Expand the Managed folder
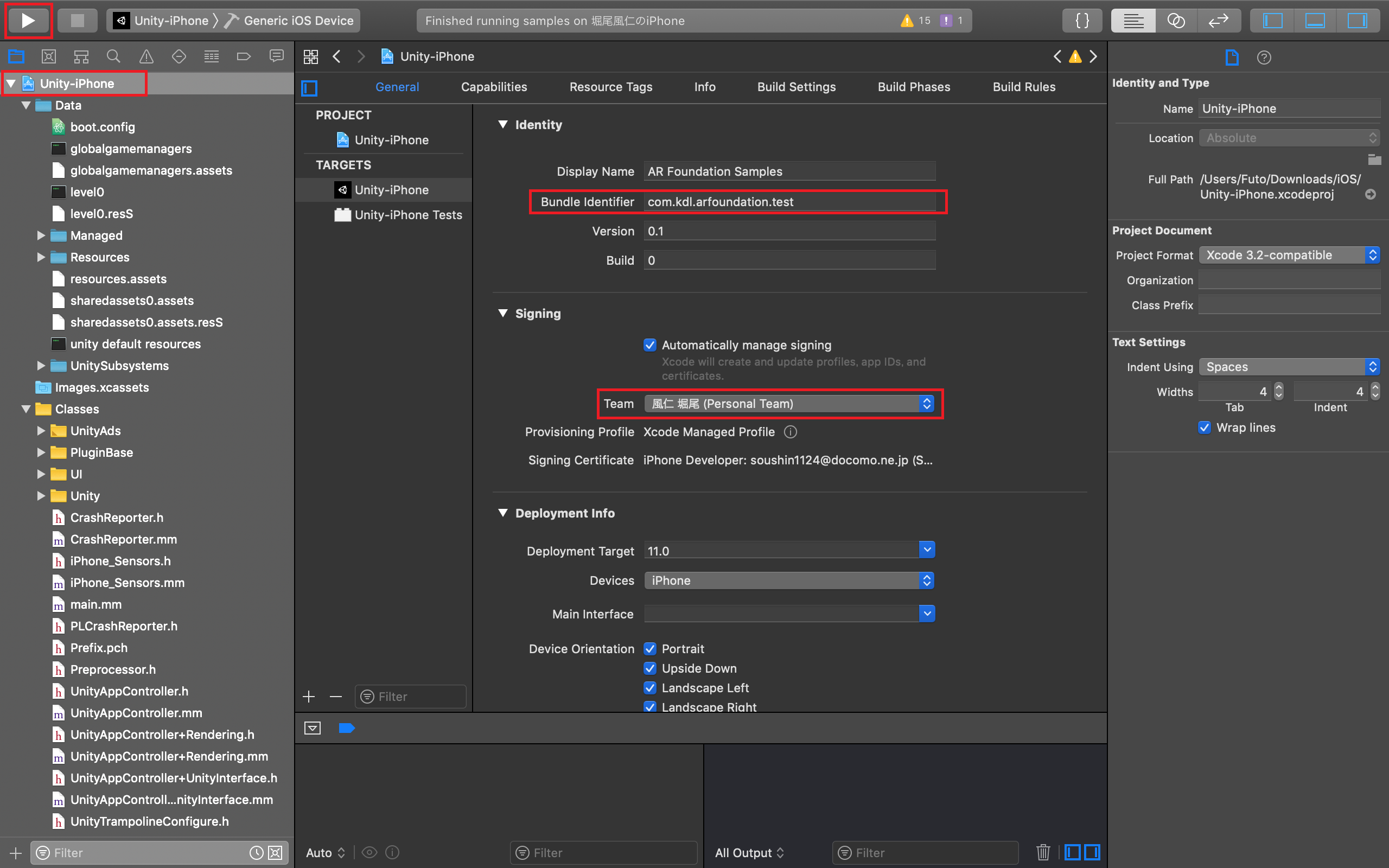 tap(41, 235)
